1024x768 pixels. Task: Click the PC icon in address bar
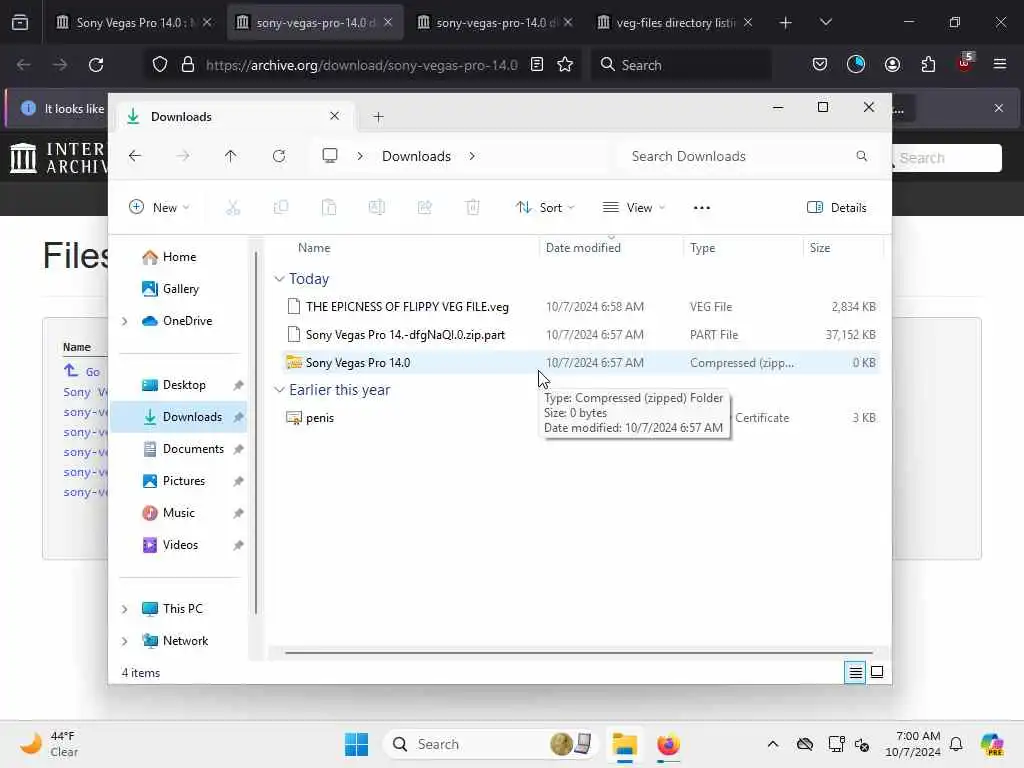click(330, 156)
